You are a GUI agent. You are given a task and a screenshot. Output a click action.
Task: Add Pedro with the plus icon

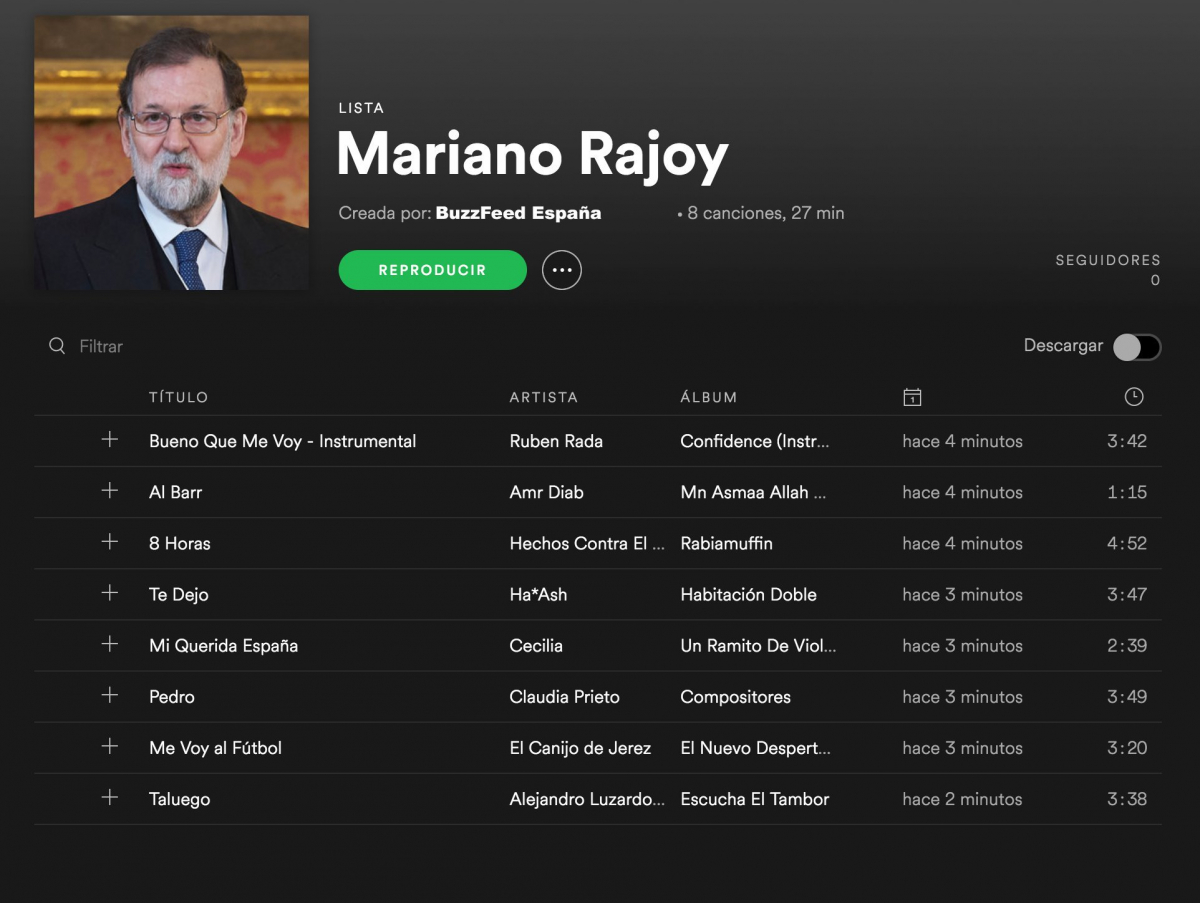coord(110,695)
